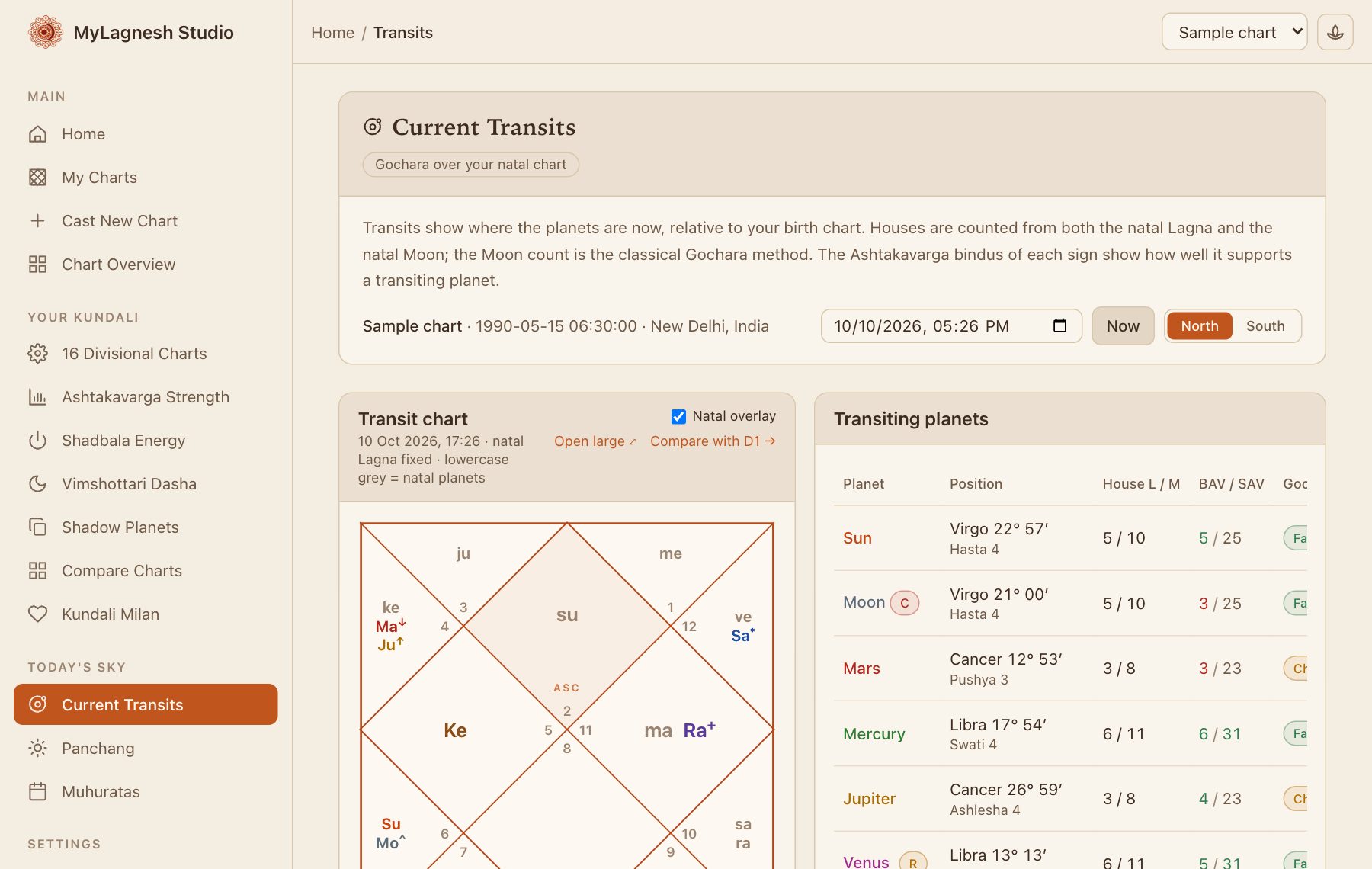Click the ASC label in the transit chart
This screenshot has height=869, width=1372.
(x=566, y=688)
